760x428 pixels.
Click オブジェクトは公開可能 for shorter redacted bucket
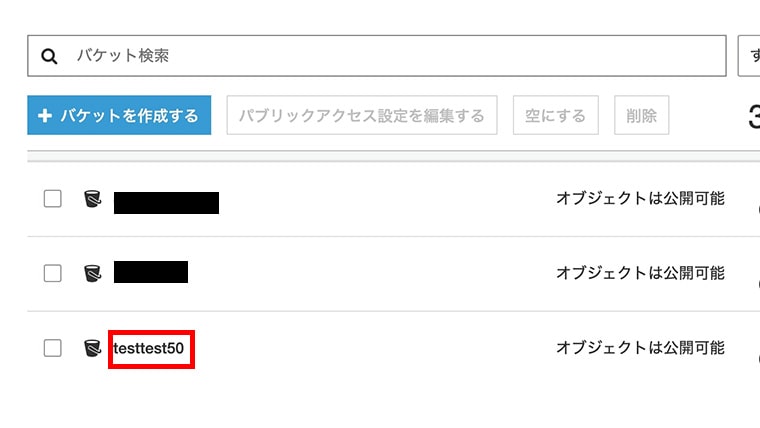point(640,273)
